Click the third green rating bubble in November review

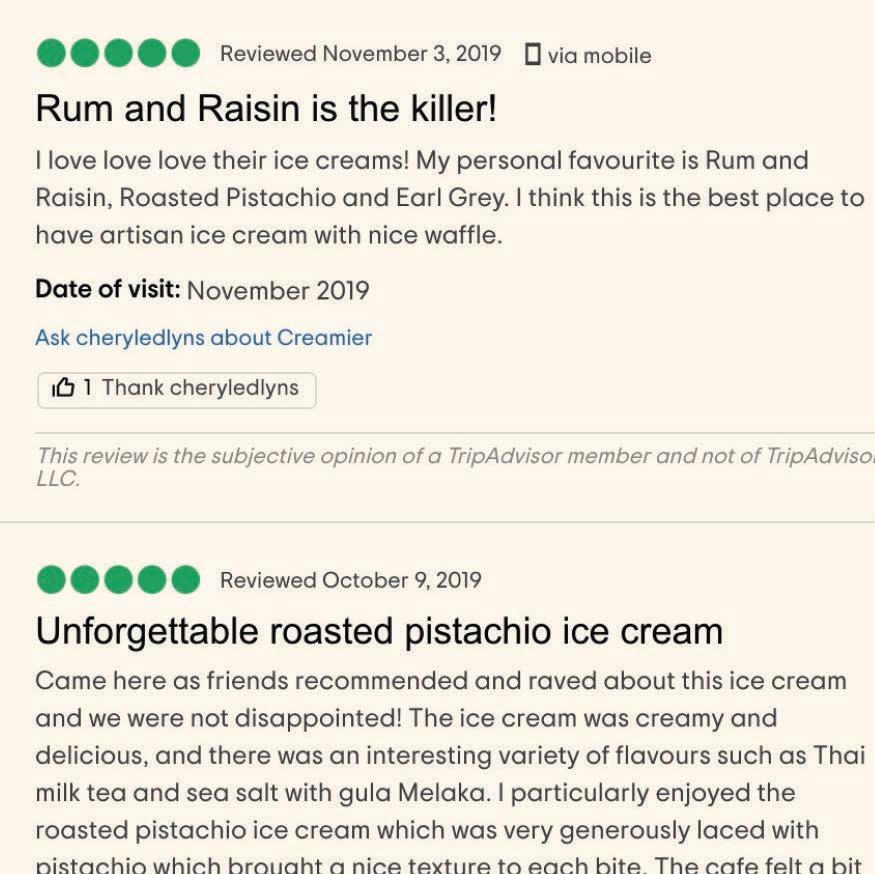[x=118, y=53]
